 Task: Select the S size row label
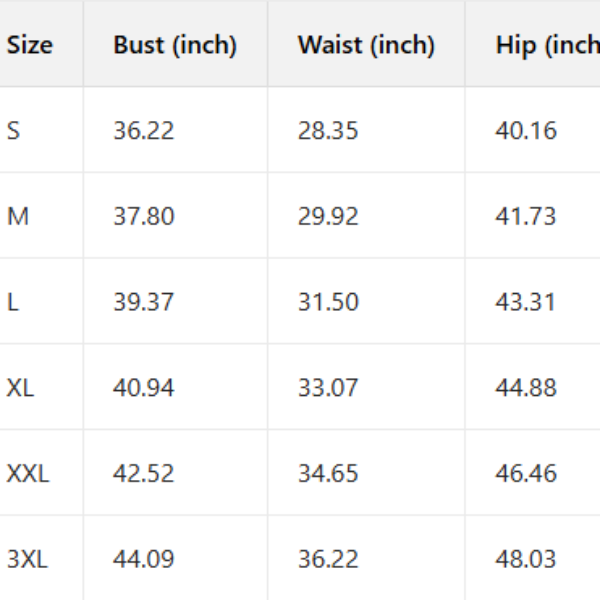14,131
